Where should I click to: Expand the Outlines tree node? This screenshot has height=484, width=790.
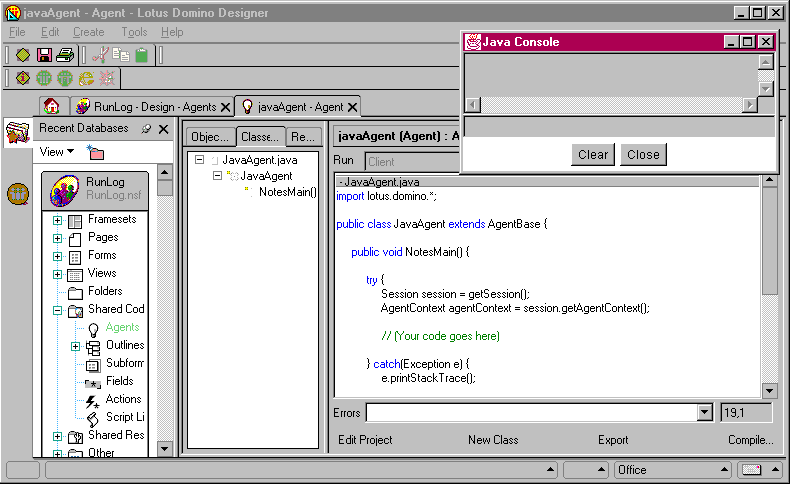(x=75, y=346)
